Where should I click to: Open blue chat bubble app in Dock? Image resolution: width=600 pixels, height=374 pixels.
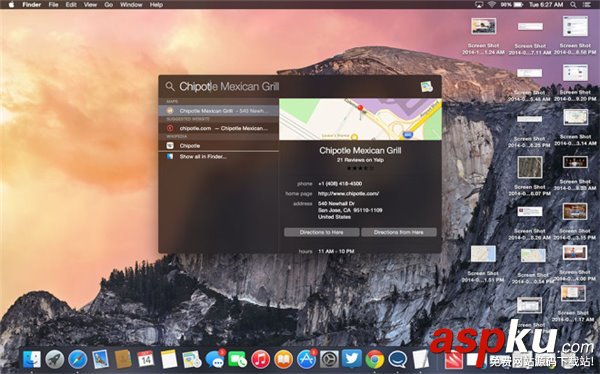tap(398, 360)
